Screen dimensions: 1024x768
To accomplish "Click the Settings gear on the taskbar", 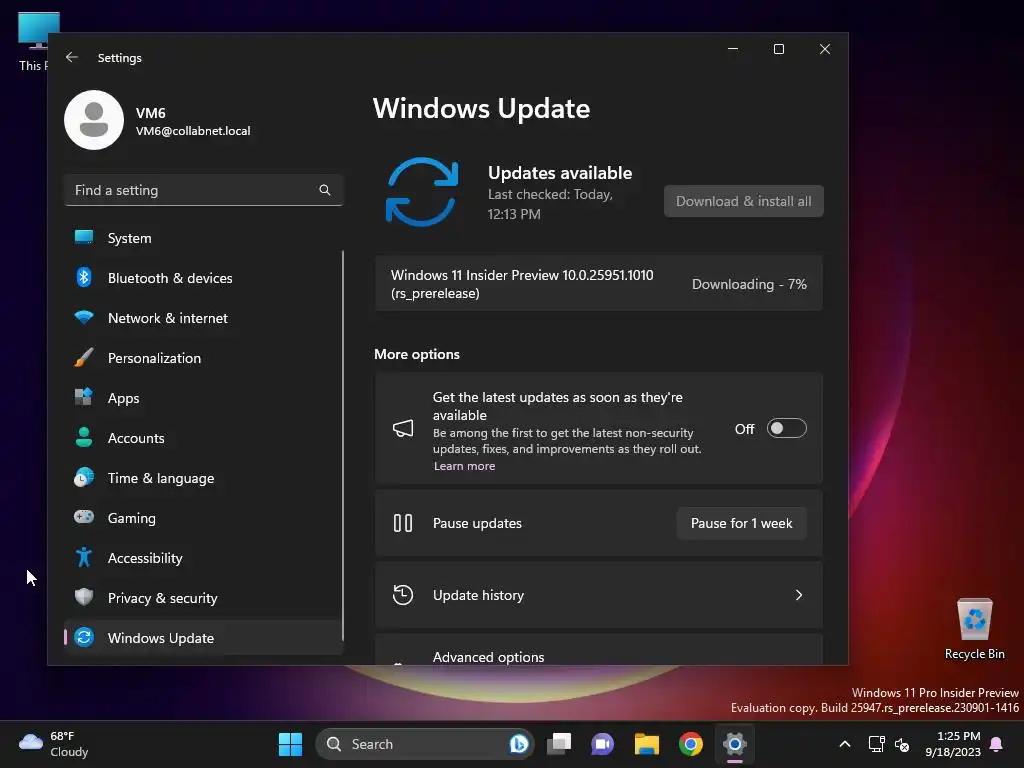I will pyautogui.click(x=735, y=744).
